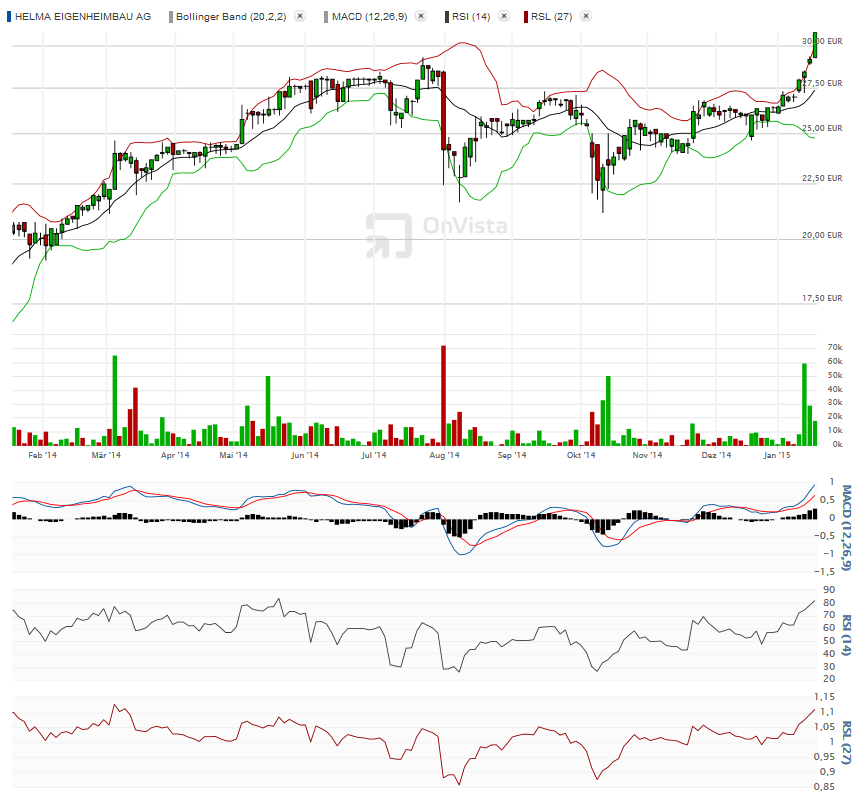The image size is (859, 796).
Task: Click the last green candlestick near 30 EUR
Action: coord(815,45)
